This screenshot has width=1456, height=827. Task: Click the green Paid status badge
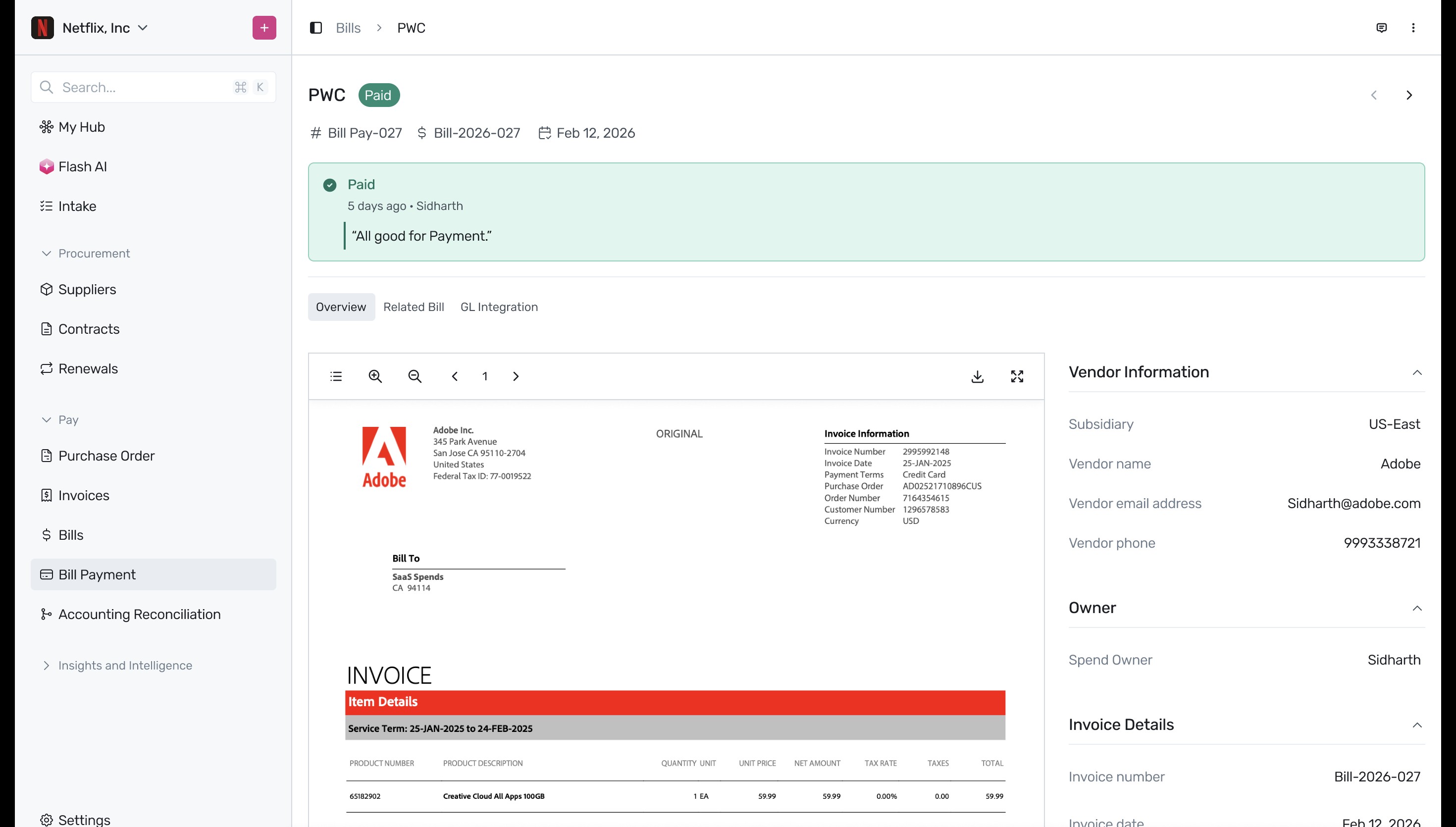click(379, 95)
